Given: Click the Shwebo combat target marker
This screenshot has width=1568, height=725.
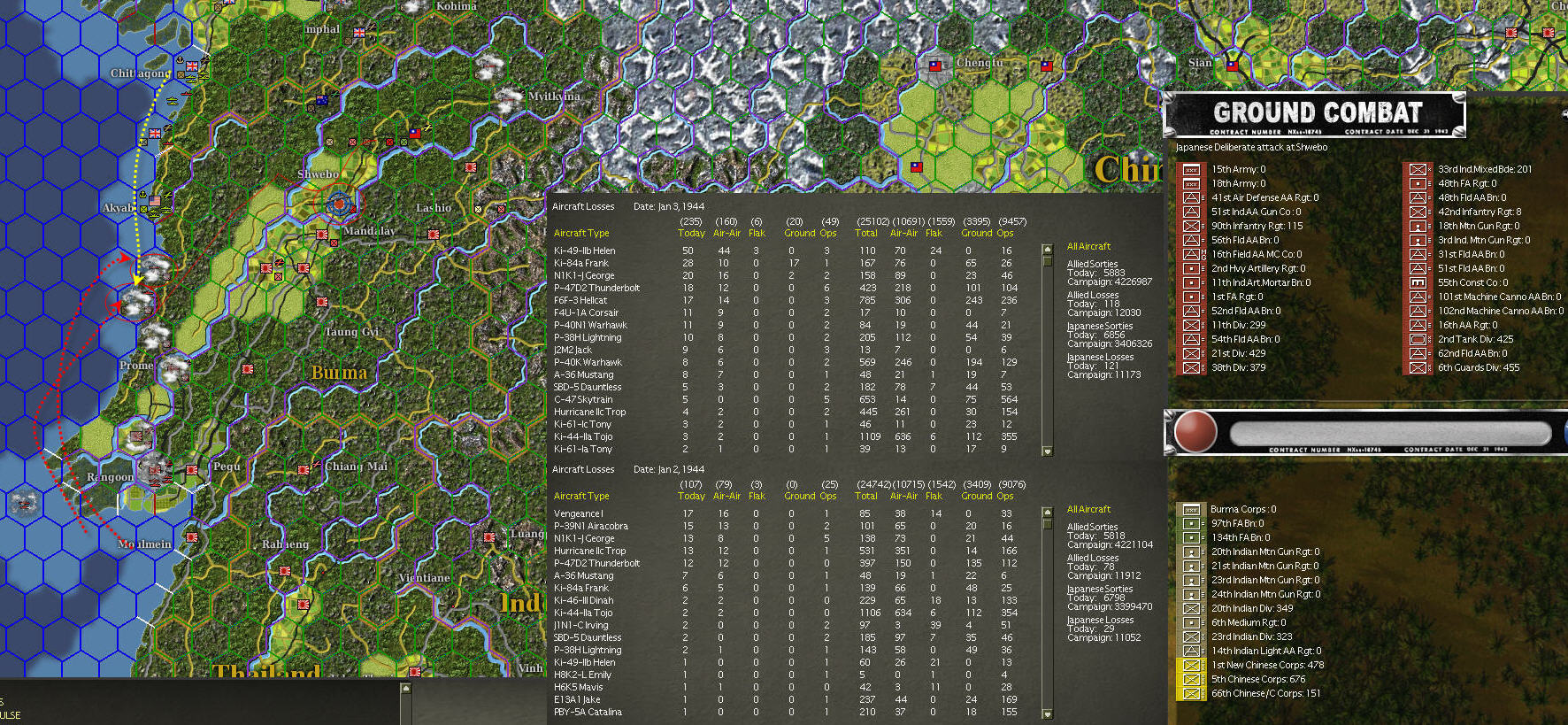Looking at the screenshot, I should [x=339, y=204].
